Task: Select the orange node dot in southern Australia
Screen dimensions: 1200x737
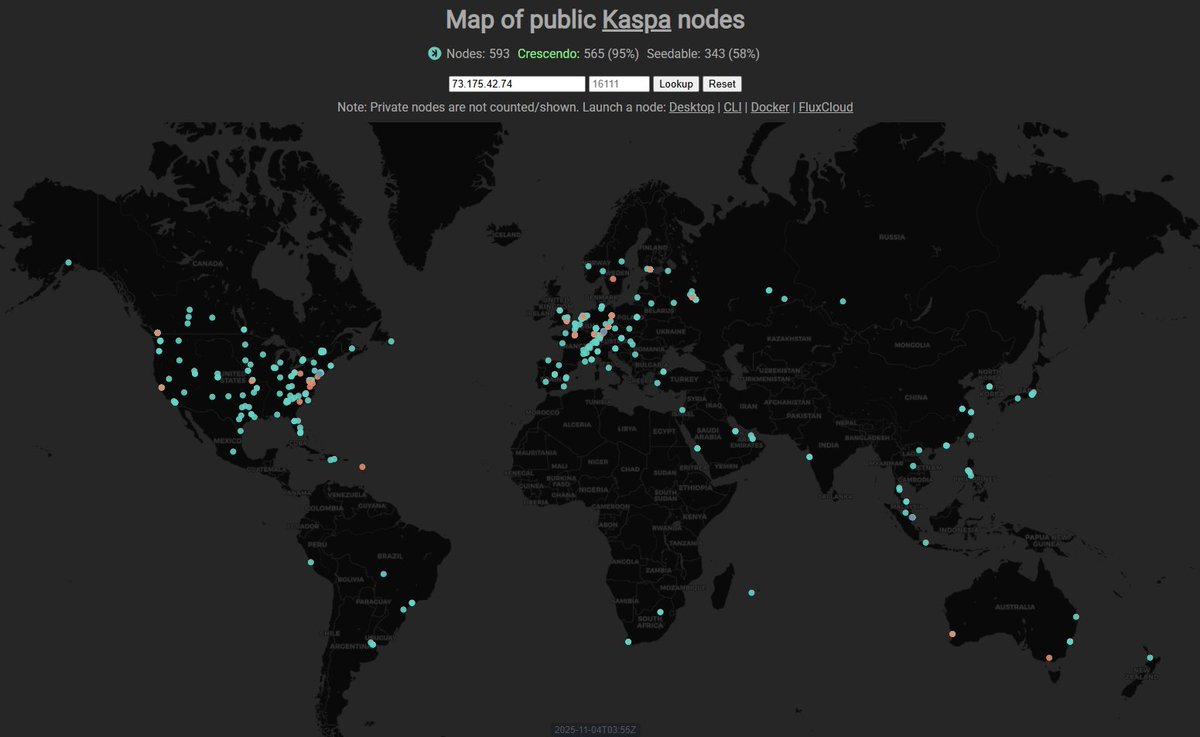Action: click(x=1049, y=658)
